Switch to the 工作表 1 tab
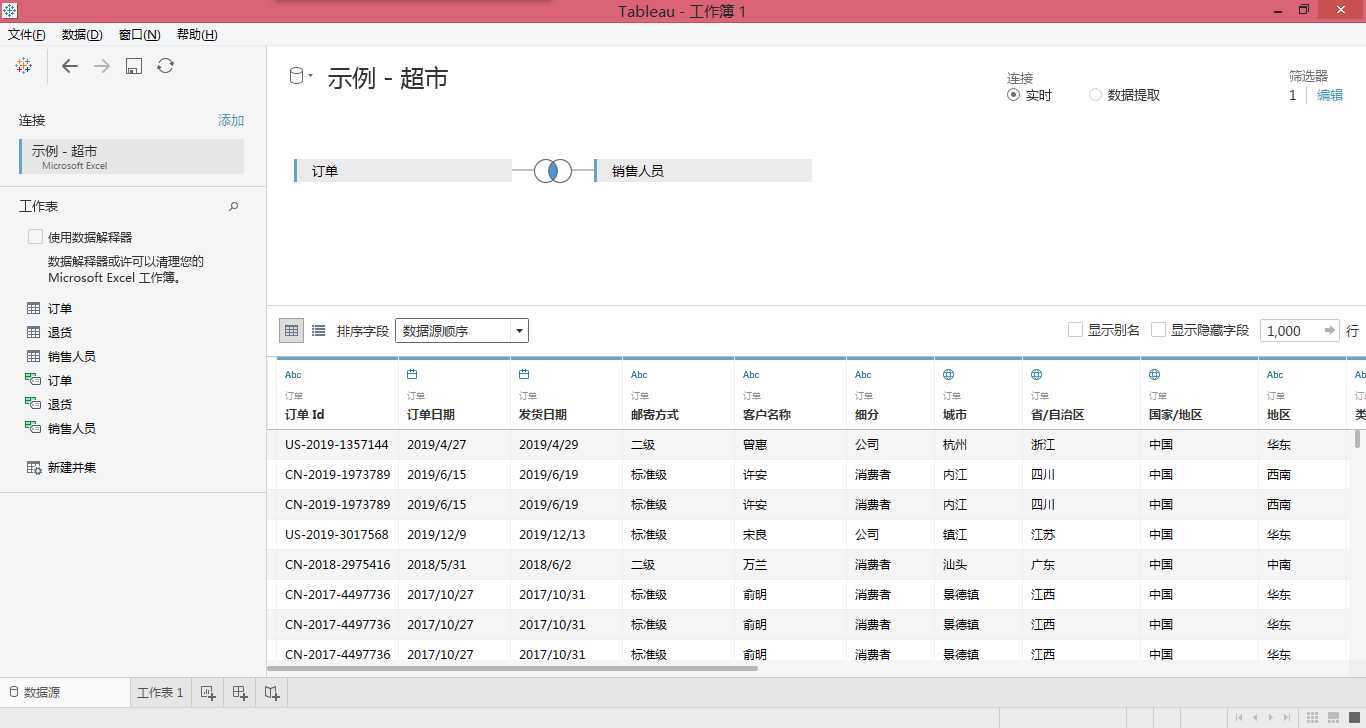This screenshot has width=1366, height=728. (x=160, y=692)
